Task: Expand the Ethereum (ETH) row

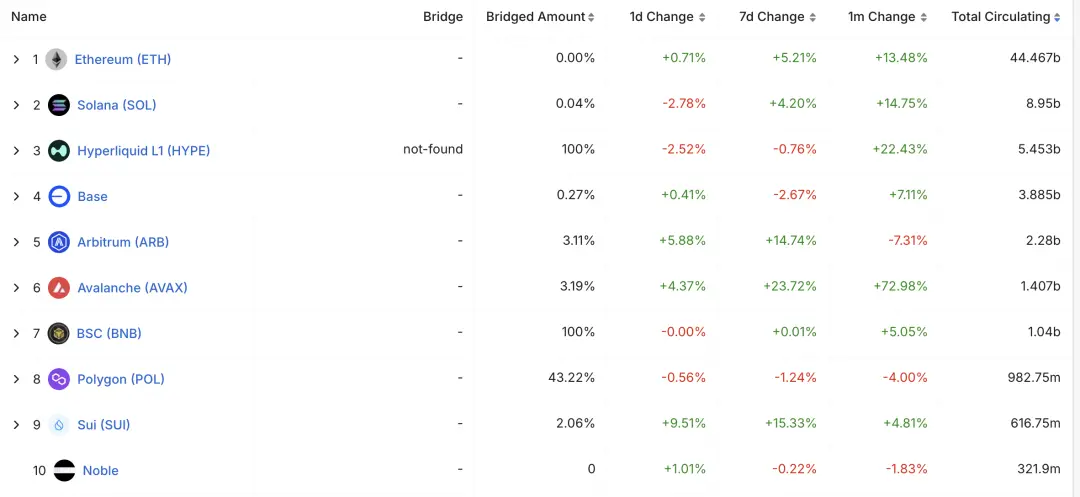Action: click(17, 59)
